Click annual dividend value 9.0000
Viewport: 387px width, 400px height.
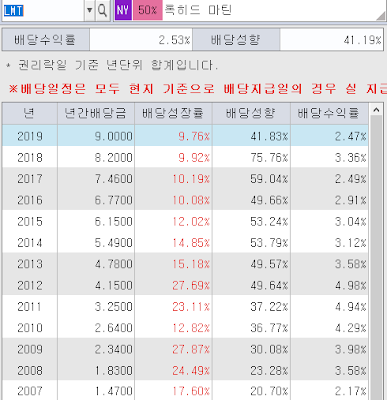tap(114, 136)
